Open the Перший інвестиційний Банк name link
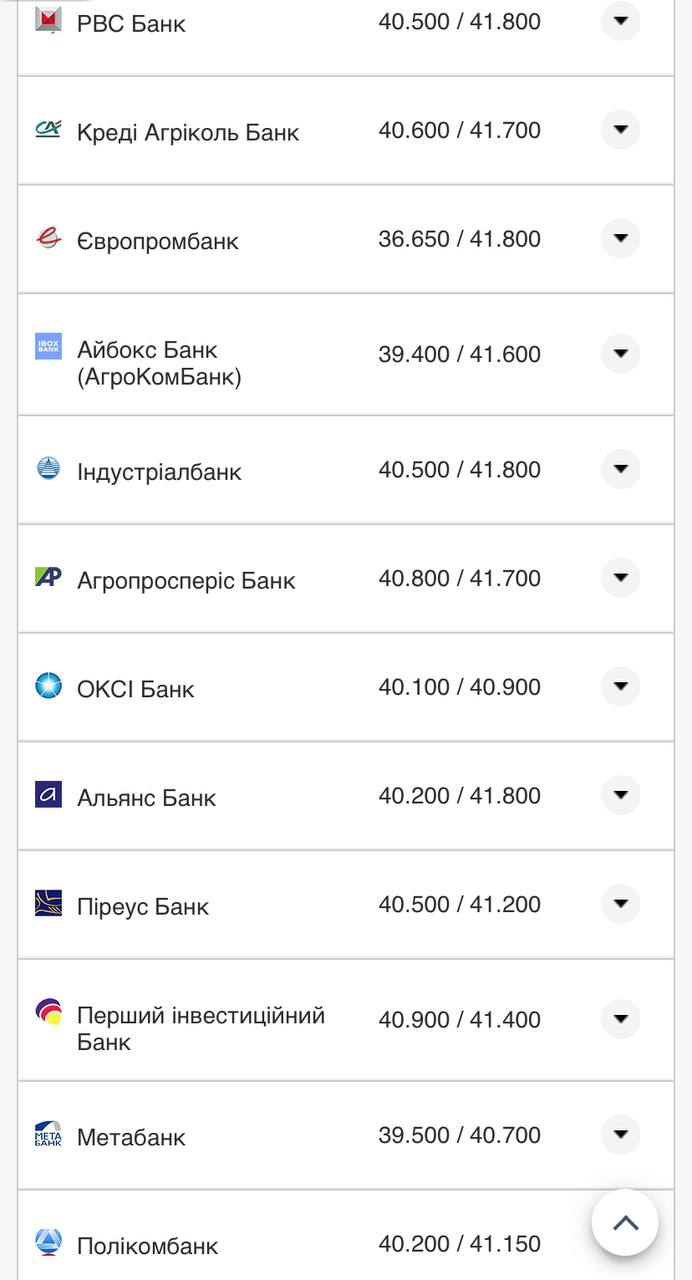Viewport: 692px width, 1280px height. click(200, 1028)
